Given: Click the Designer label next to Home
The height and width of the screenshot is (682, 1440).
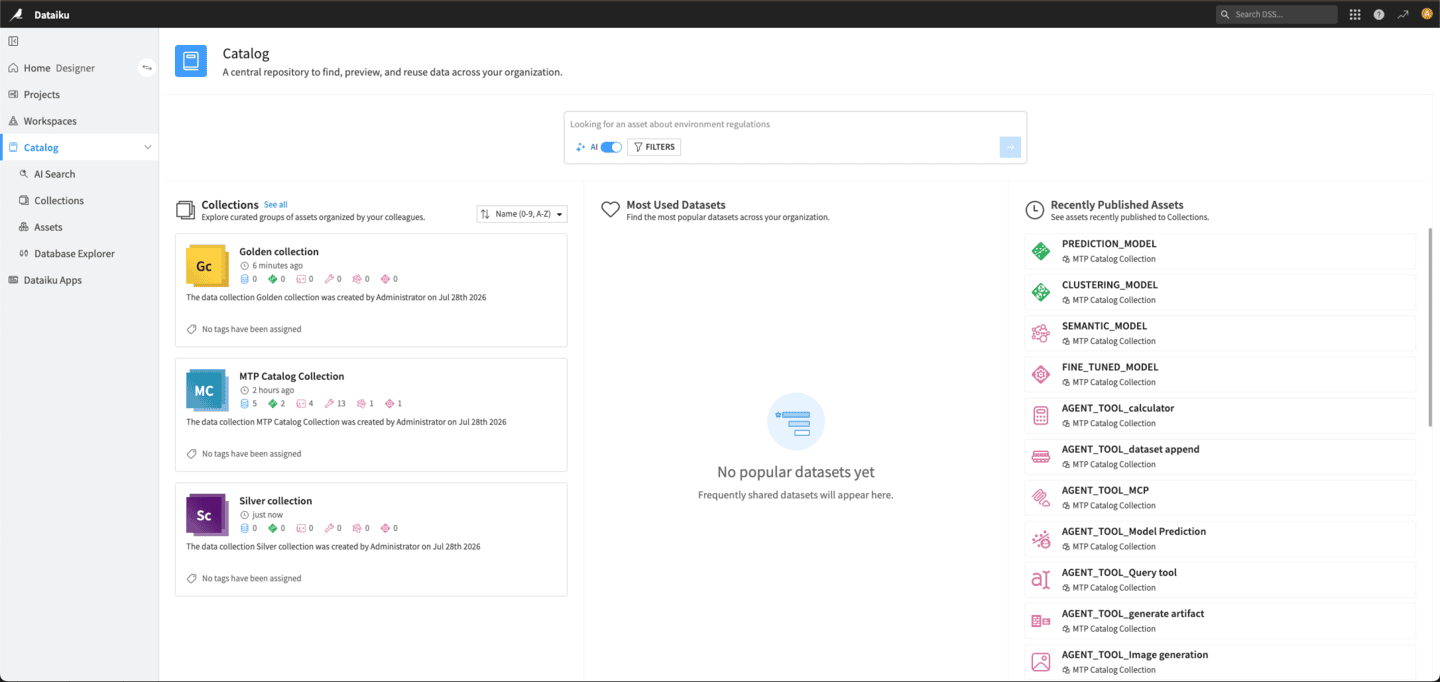Looking at the screenshot, I should click(75, 68).
